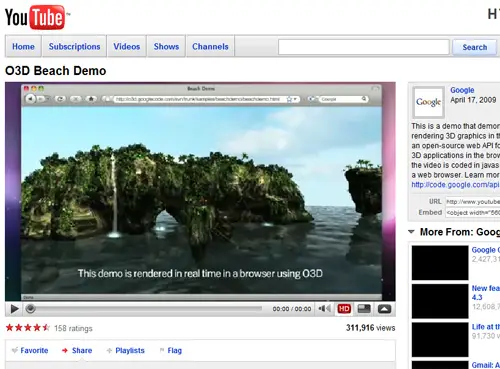
Task: Flag this video
Action: [x=175, y=350]
